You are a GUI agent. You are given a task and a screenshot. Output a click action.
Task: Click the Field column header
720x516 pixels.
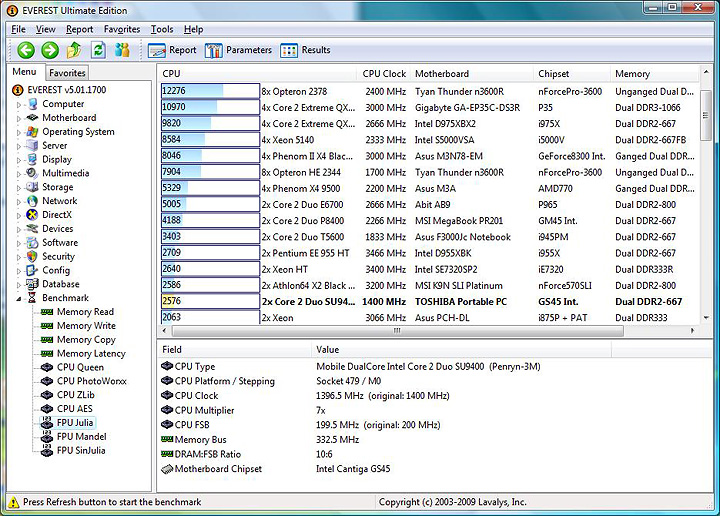[234, 350]
